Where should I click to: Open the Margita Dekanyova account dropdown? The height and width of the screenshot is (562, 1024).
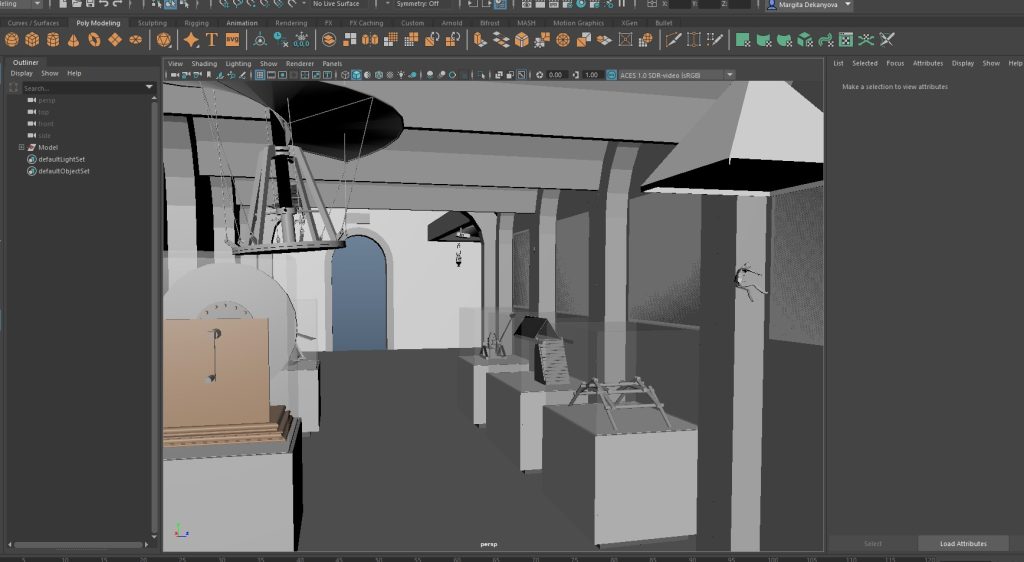click(809, 5)
